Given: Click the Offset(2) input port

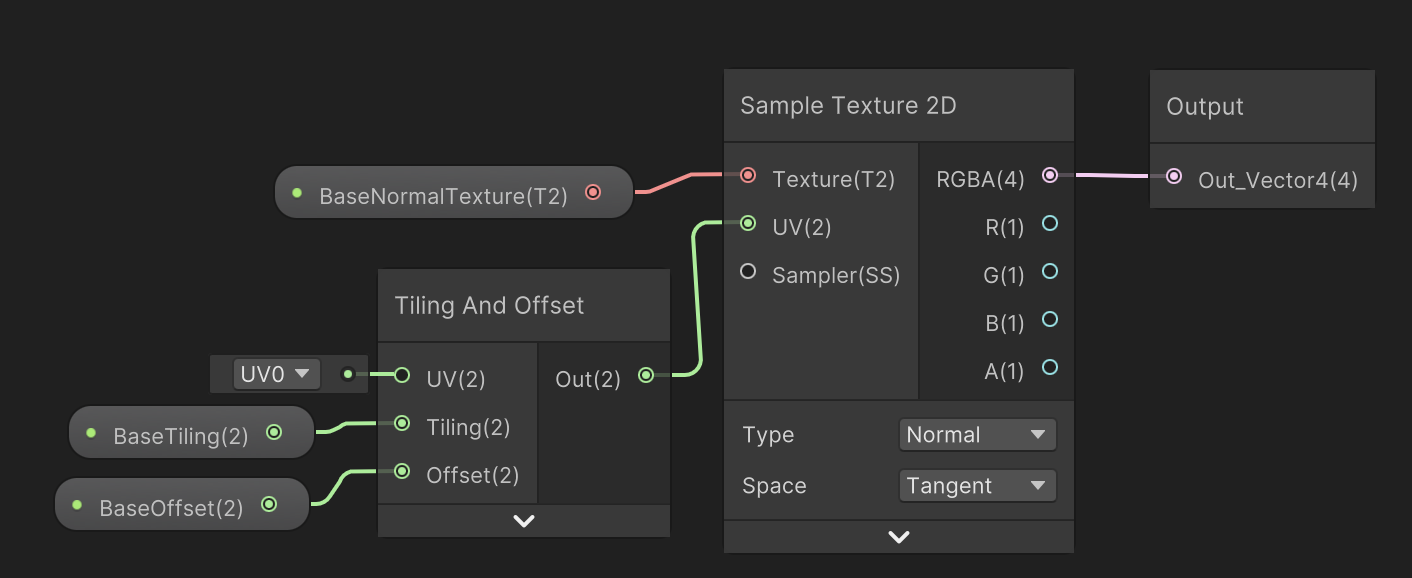Looking at the screenshot, I should click(x=402, y=471).
